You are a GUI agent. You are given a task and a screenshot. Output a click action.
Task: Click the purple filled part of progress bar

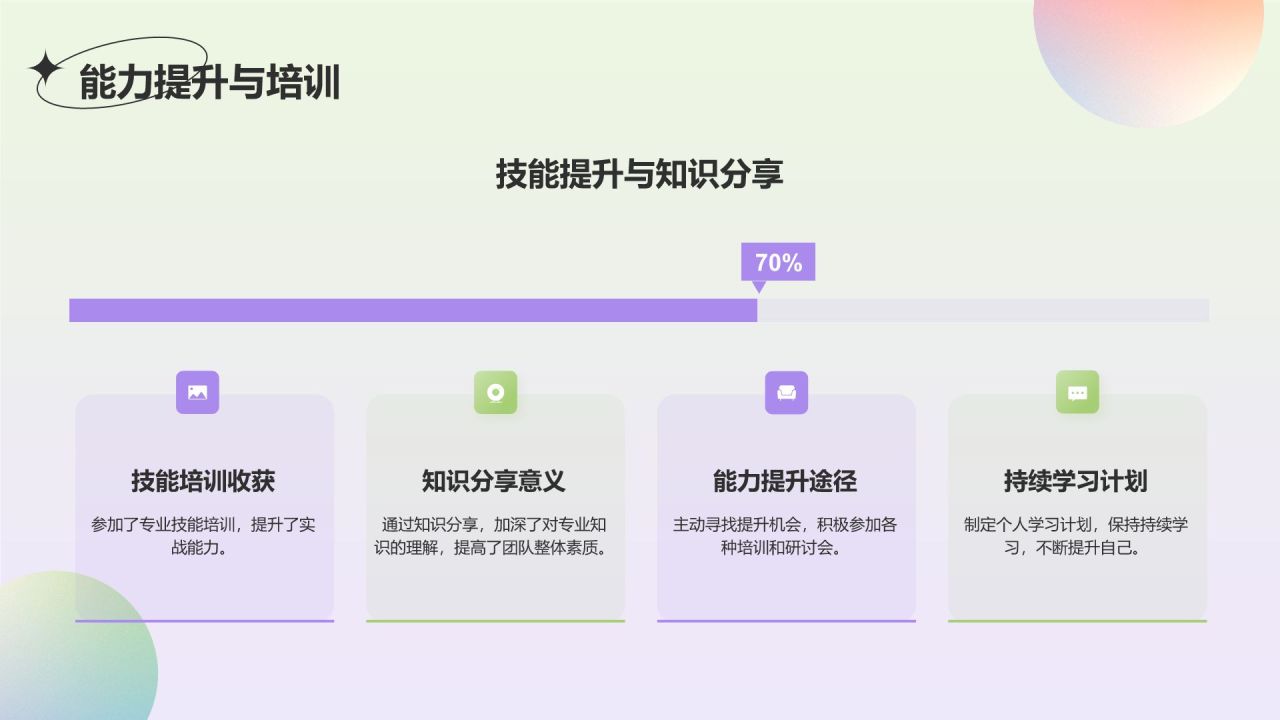[x=413, y=310]
